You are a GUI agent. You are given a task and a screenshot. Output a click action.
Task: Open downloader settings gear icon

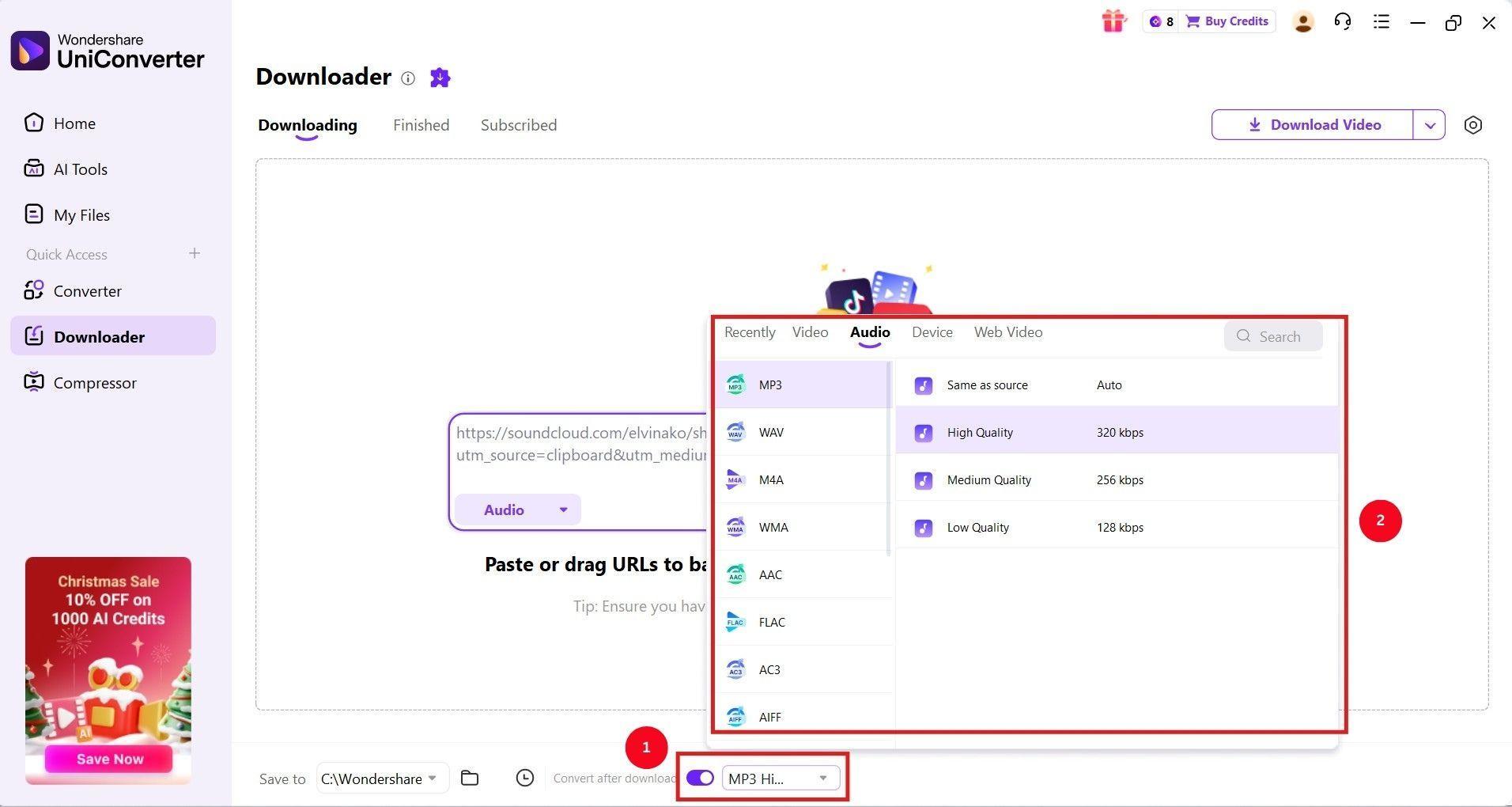pos(1472,125)
